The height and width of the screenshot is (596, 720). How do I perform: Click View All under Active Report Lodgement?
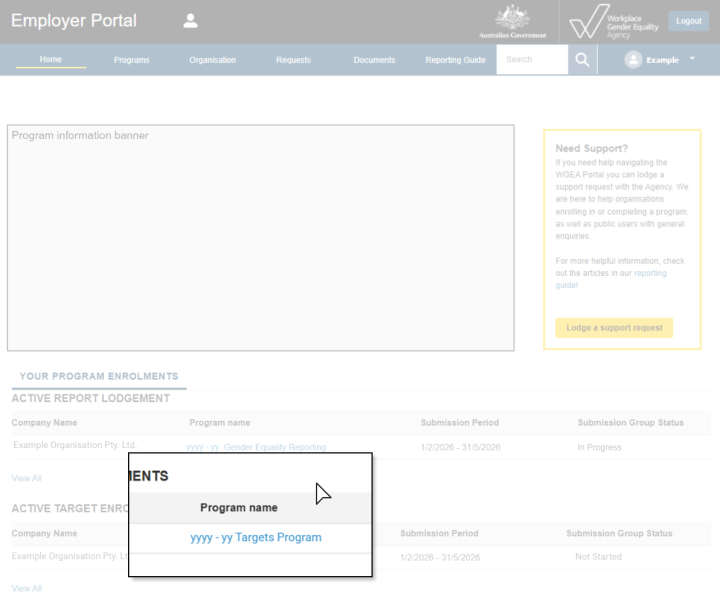click(x=27, y=478)
